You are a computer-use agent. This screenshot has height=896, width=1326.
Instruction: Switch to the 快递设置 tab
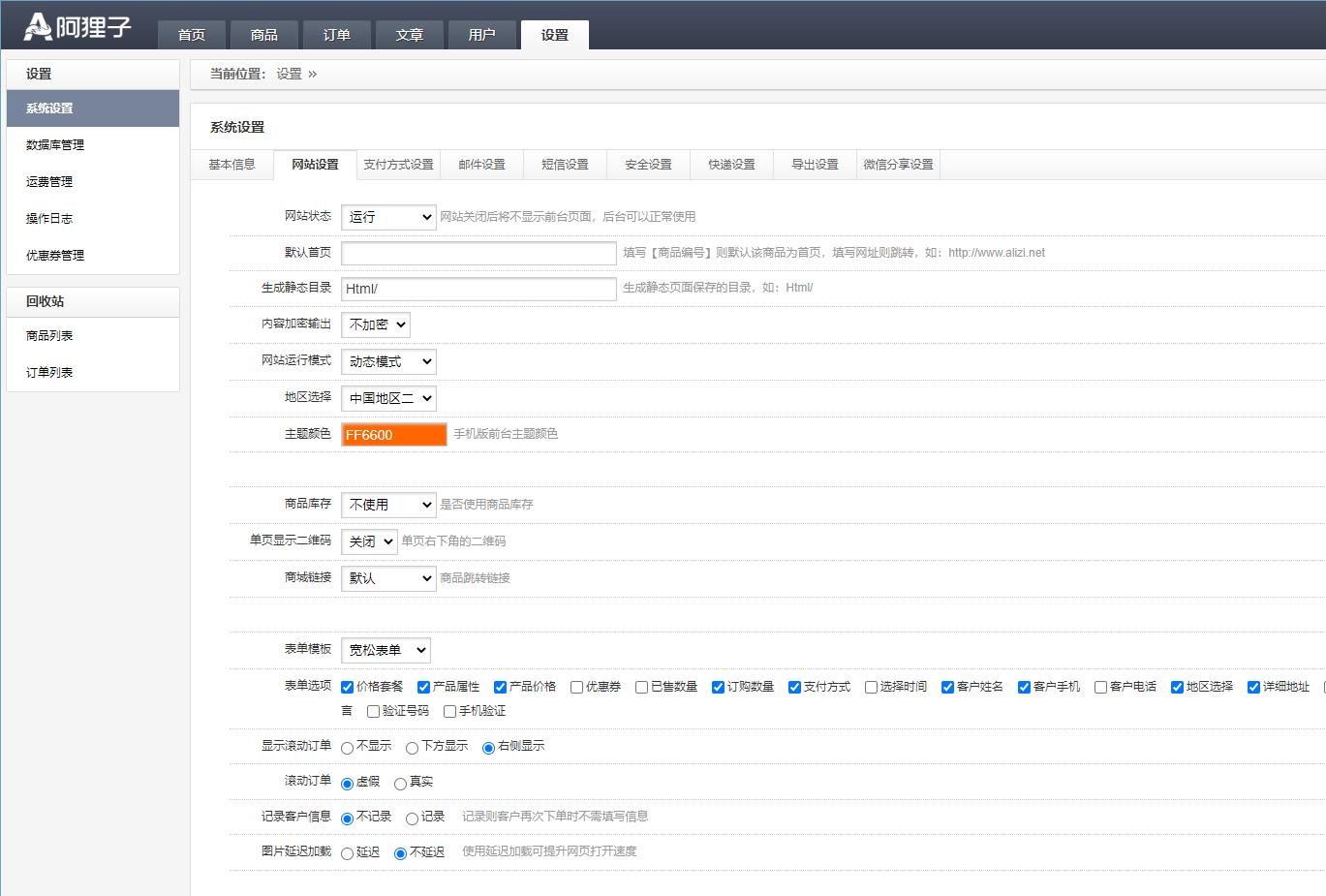pyautogui.click(x=732, y=165)
